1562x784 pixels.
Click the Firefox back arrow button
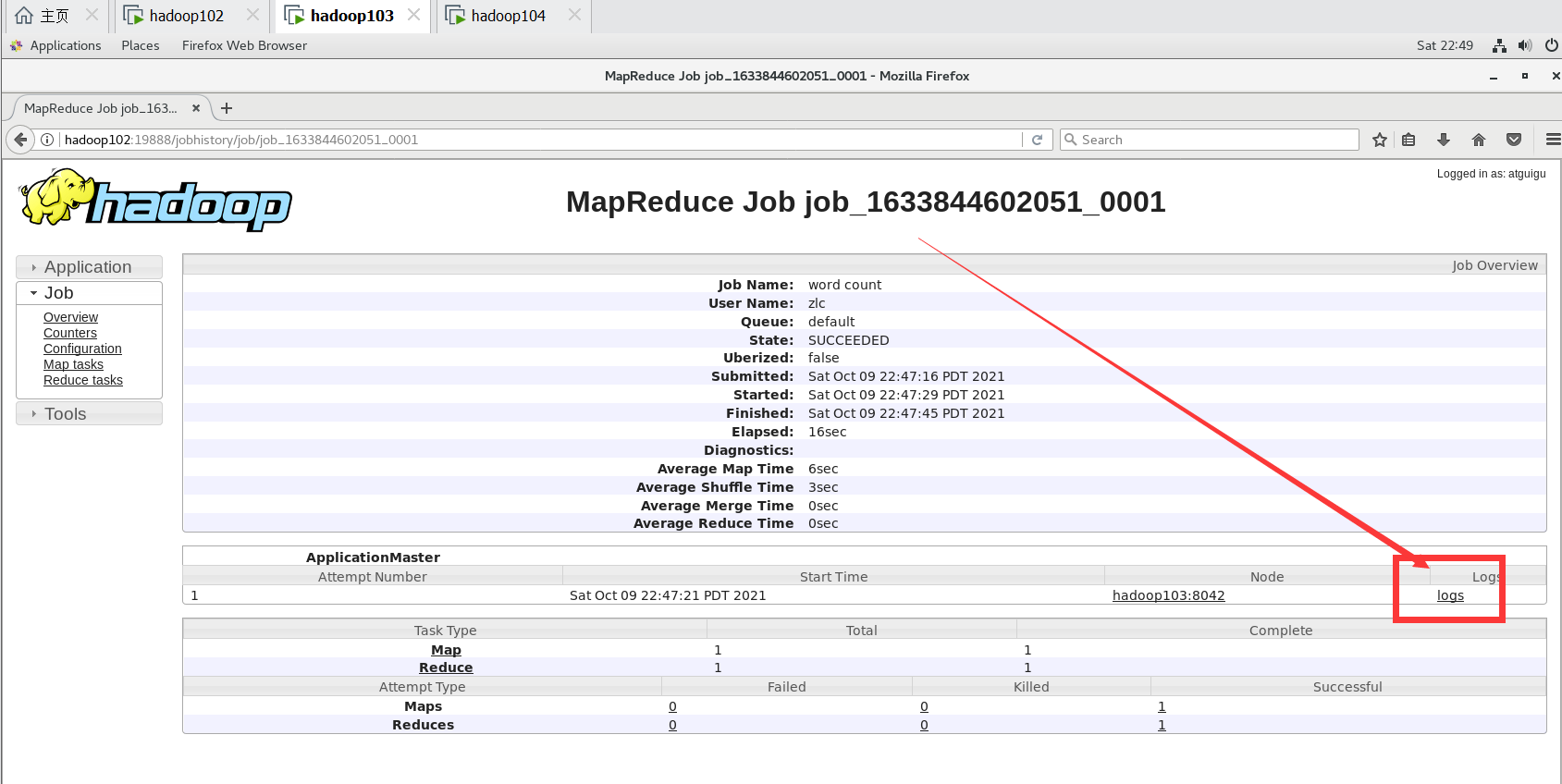(20, 140)
